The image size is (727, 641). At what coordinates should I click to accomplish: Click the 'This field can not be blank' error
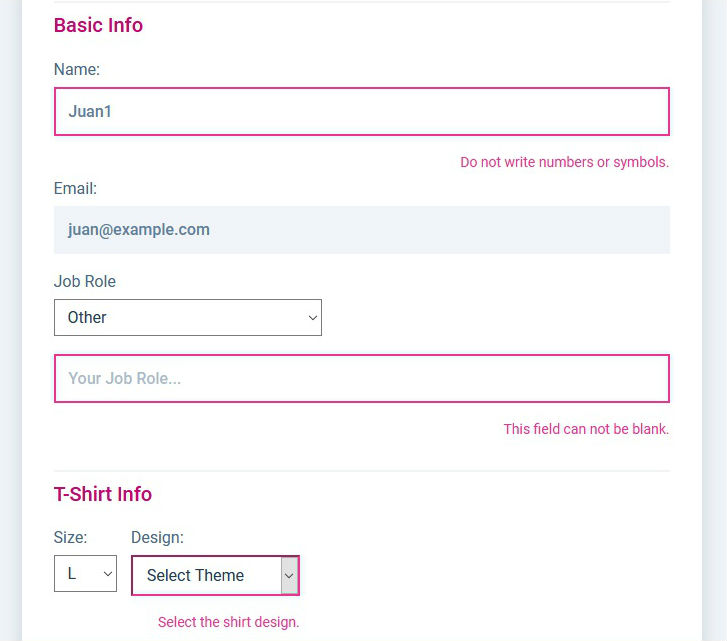pyautogui.click(x=585, y=429)
